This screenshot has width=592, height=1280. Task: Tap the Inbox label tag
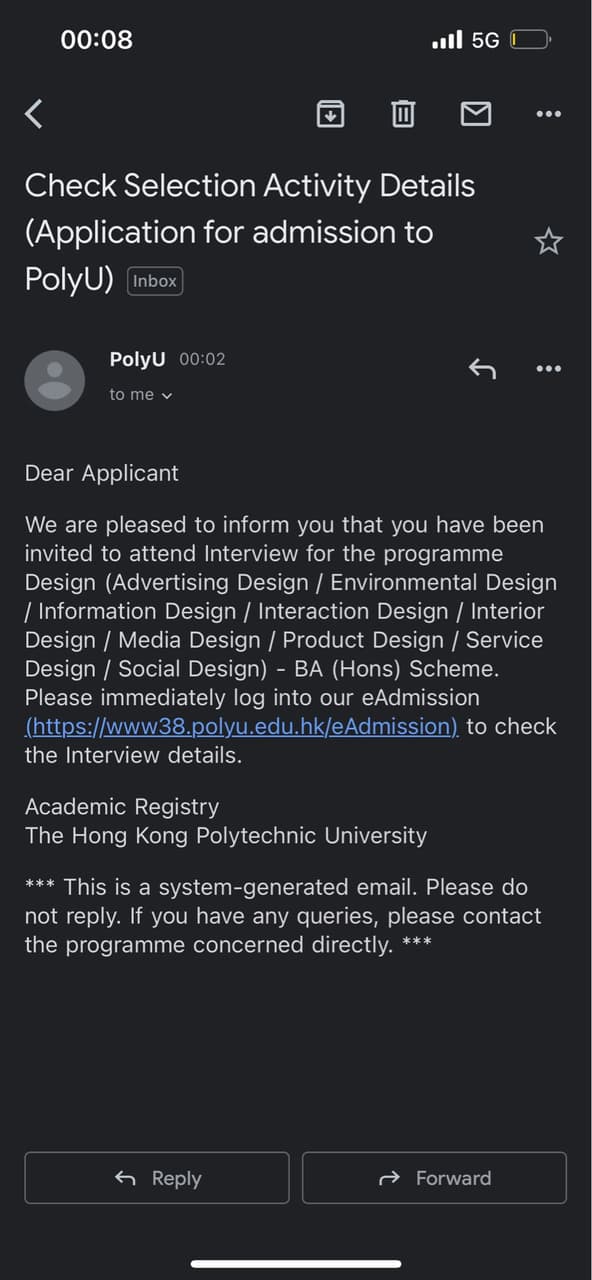click(x=155, y=281)
